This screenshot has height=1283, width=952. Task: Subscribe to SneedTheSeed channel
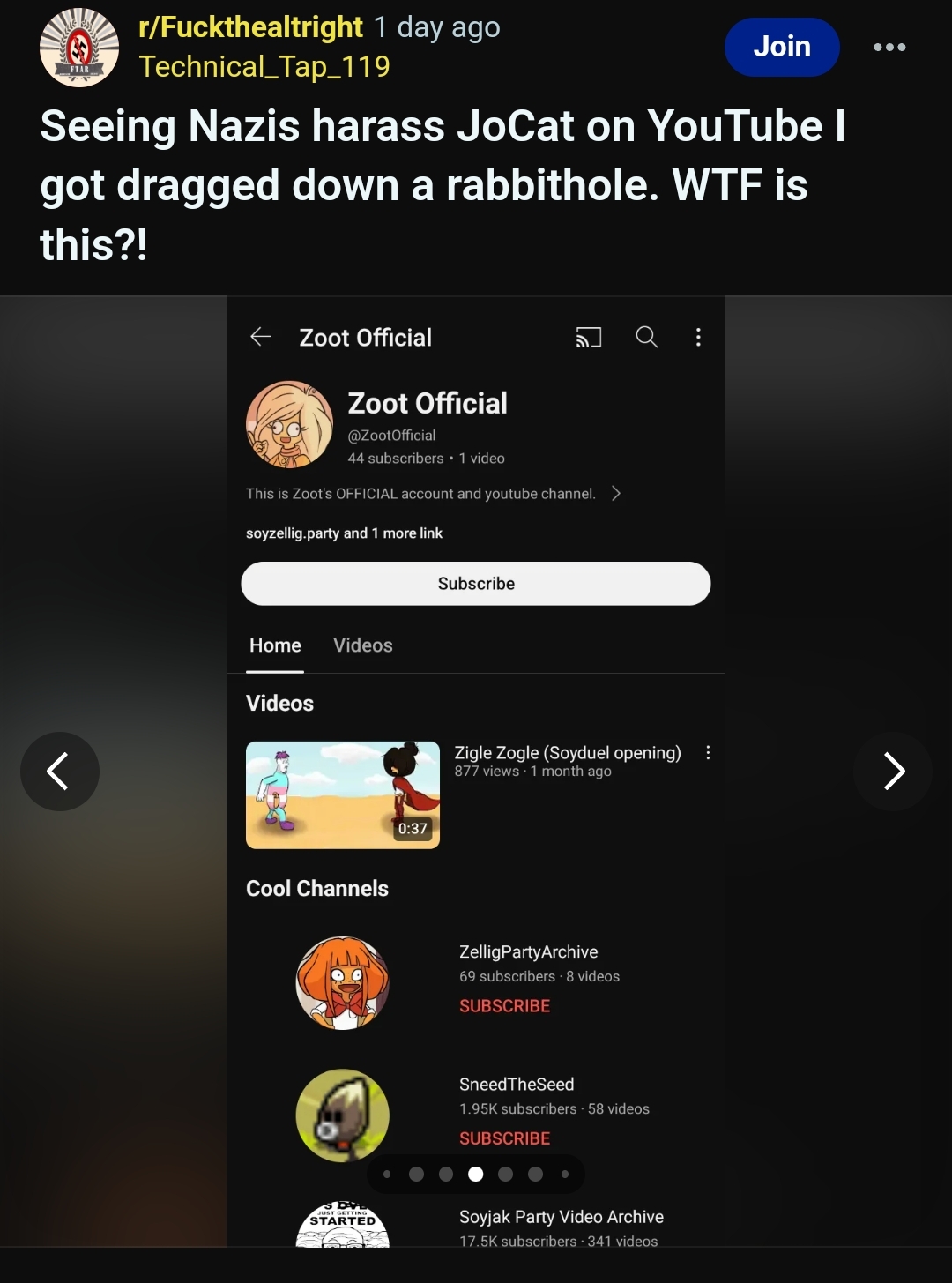tap(504, 1138)
